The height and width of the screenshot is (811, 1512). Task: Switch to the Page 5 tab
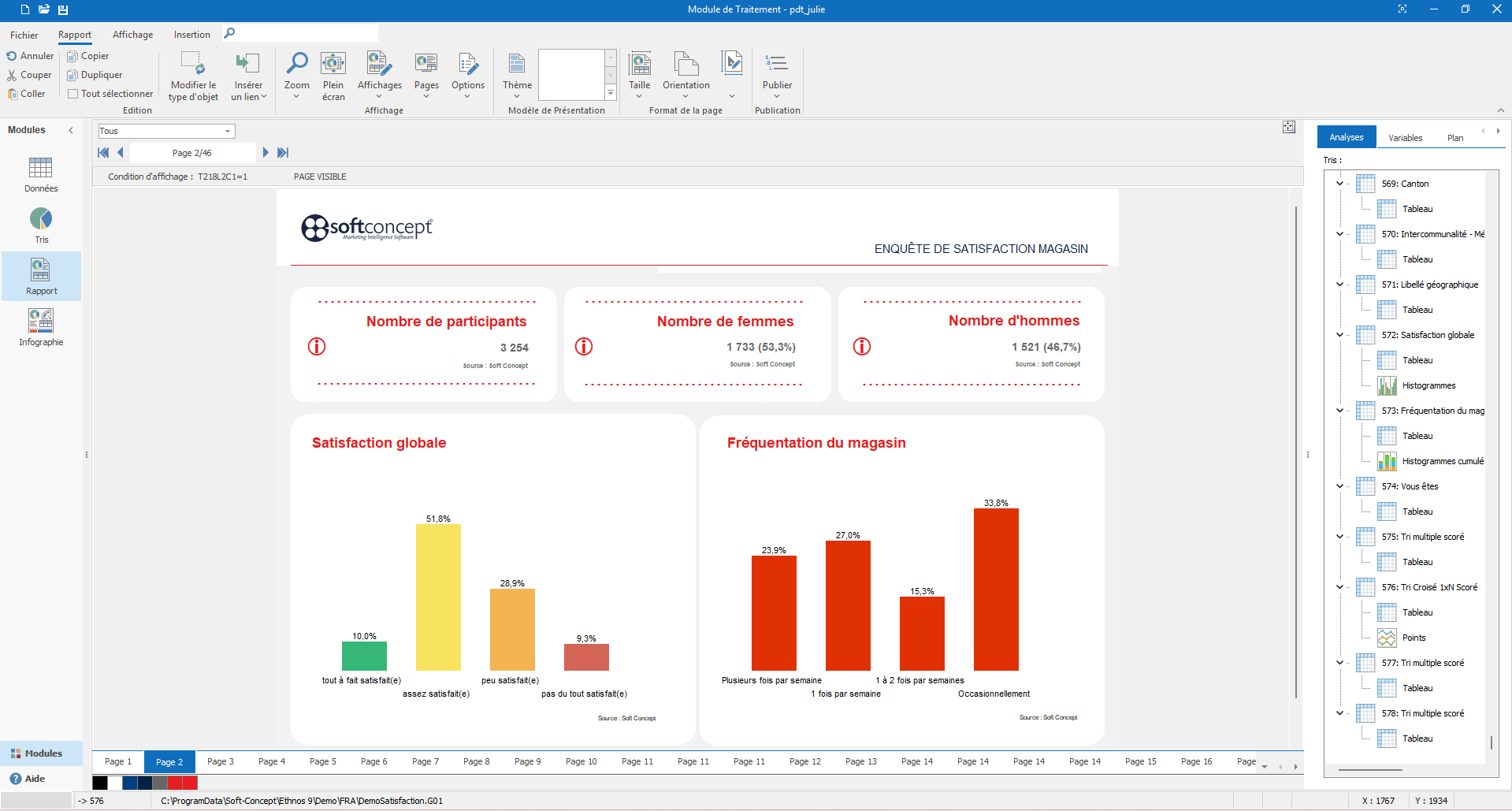tap(322, 761)
